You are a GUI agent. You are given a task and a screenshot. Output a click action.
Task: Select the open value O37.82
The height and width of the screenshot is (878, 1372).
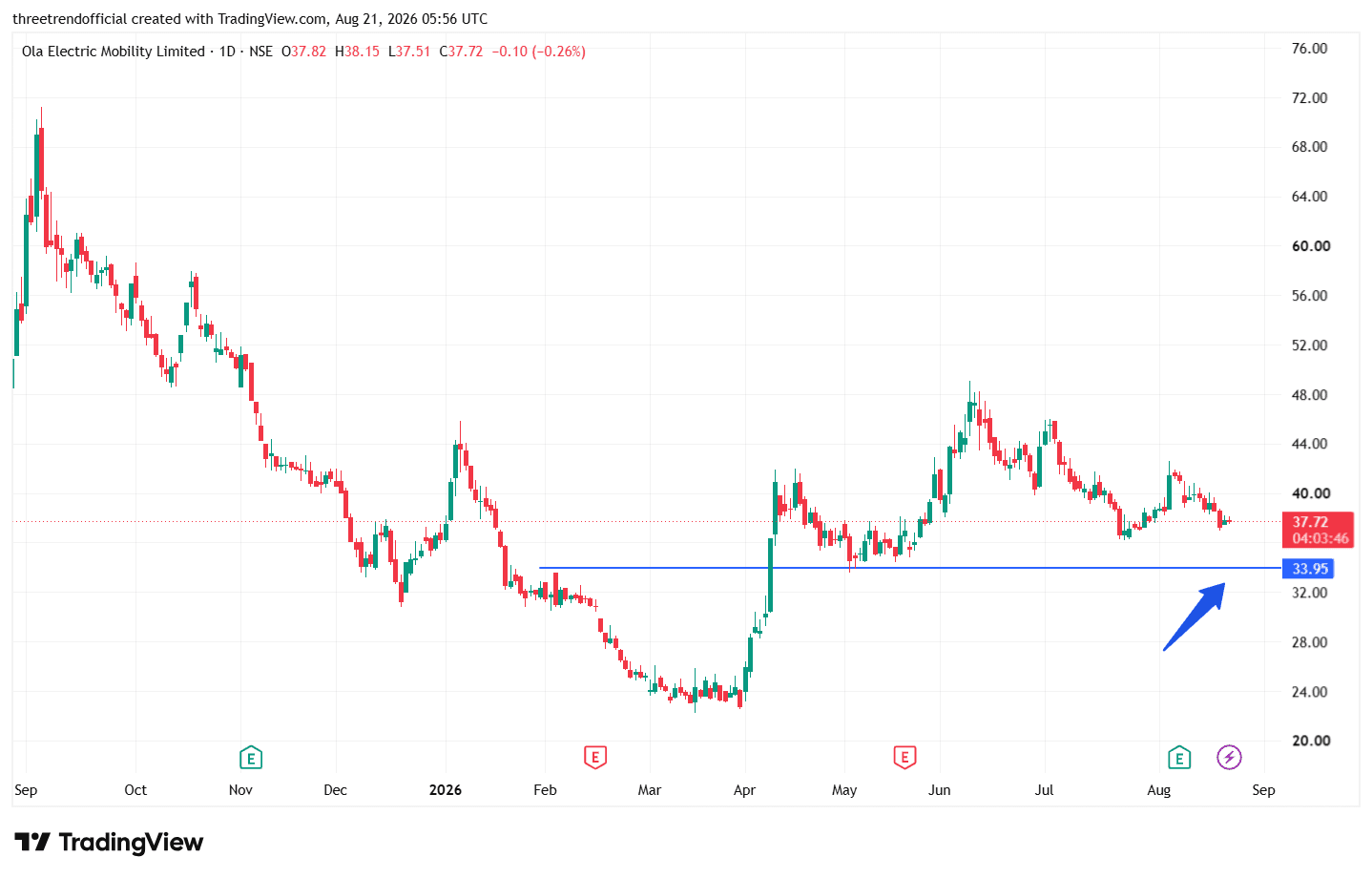click(x=303, y=52)
